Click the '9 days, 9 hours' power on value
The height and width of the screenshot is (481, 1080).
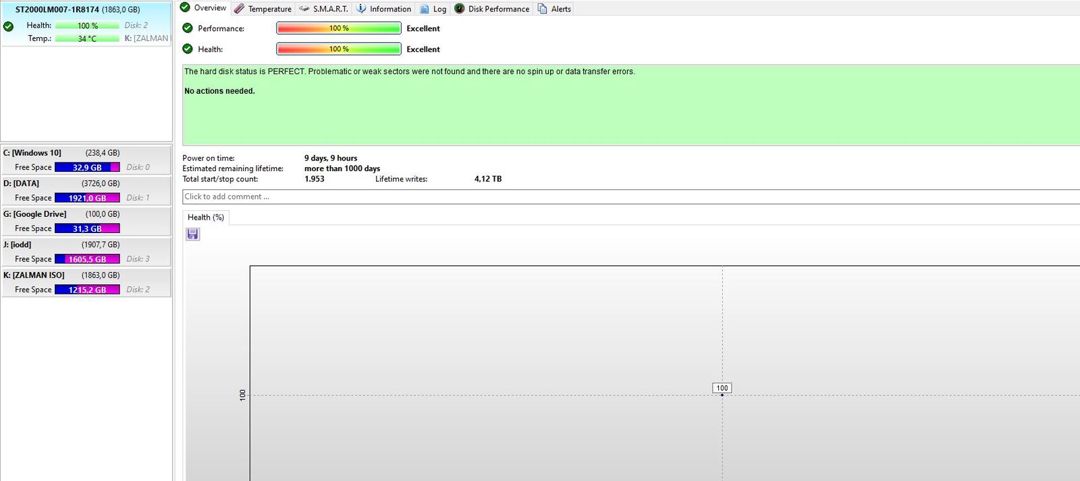[x=331, y=158]
